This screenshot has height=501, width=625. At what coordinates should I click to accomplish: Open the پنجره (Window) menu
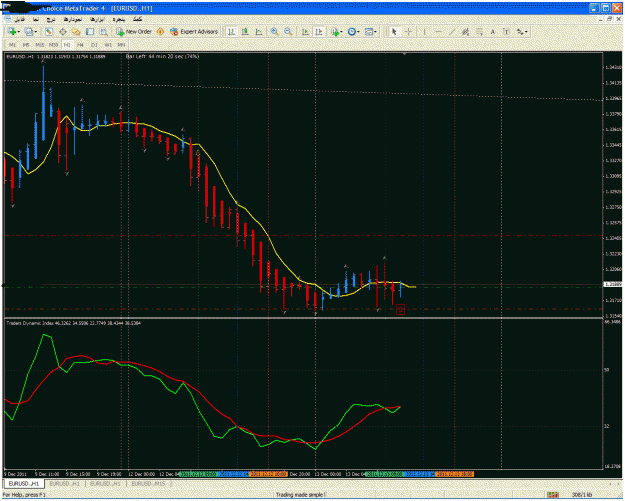(119, 19)
